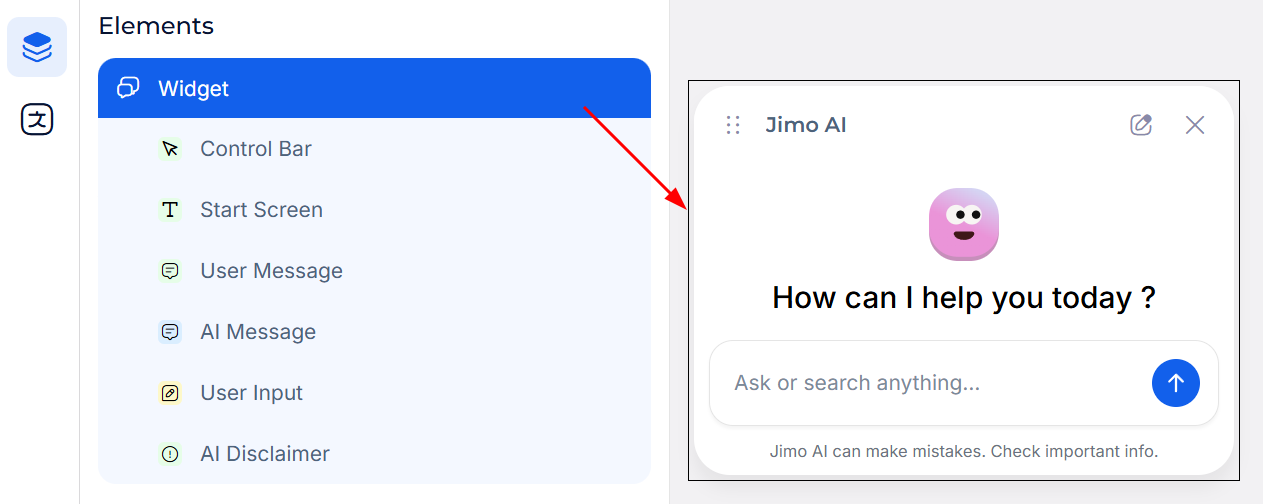This screenshot has height=504, width=1263.
Task: Click the User Input pencil icon
Action: pyautogui.click(x=170, y=393)
